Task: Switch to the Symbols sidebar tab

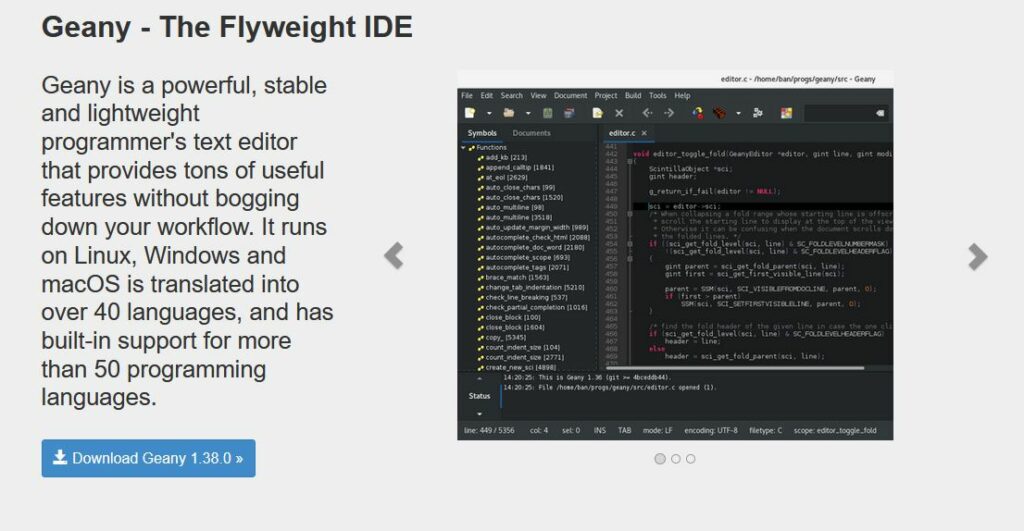Action: pos(482,133)
